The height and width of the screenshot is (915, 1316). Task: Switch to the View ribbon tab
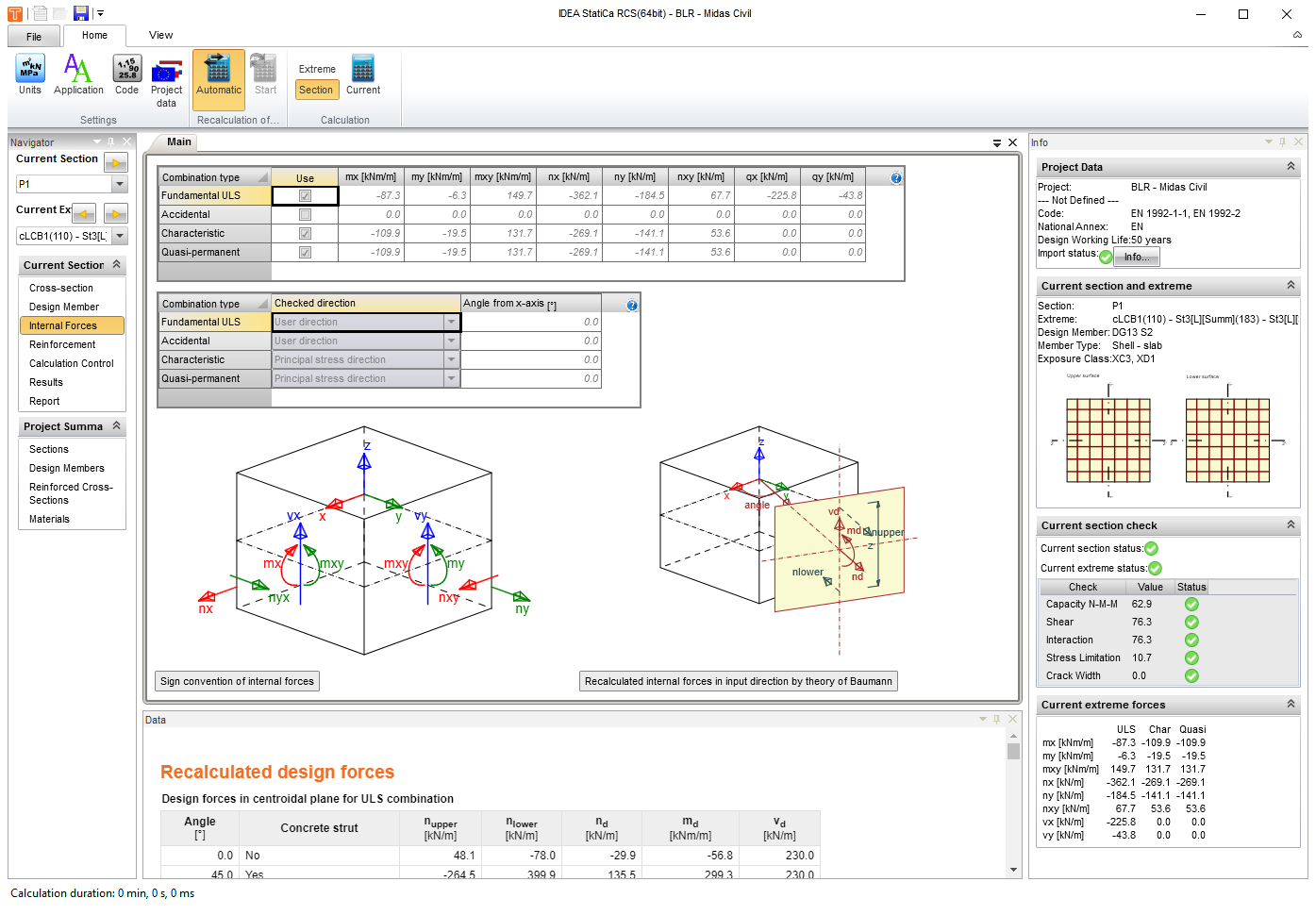[160, 36]
